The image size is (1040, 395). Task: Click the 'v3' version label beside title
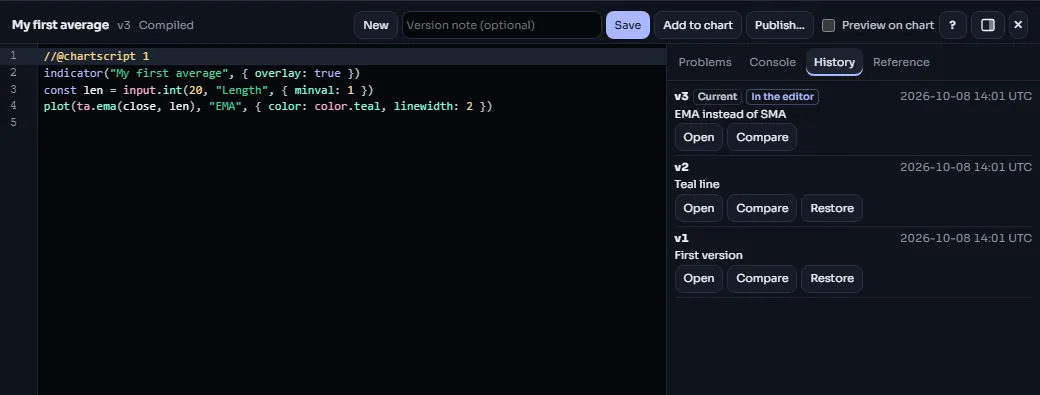(x=124, y=25)
